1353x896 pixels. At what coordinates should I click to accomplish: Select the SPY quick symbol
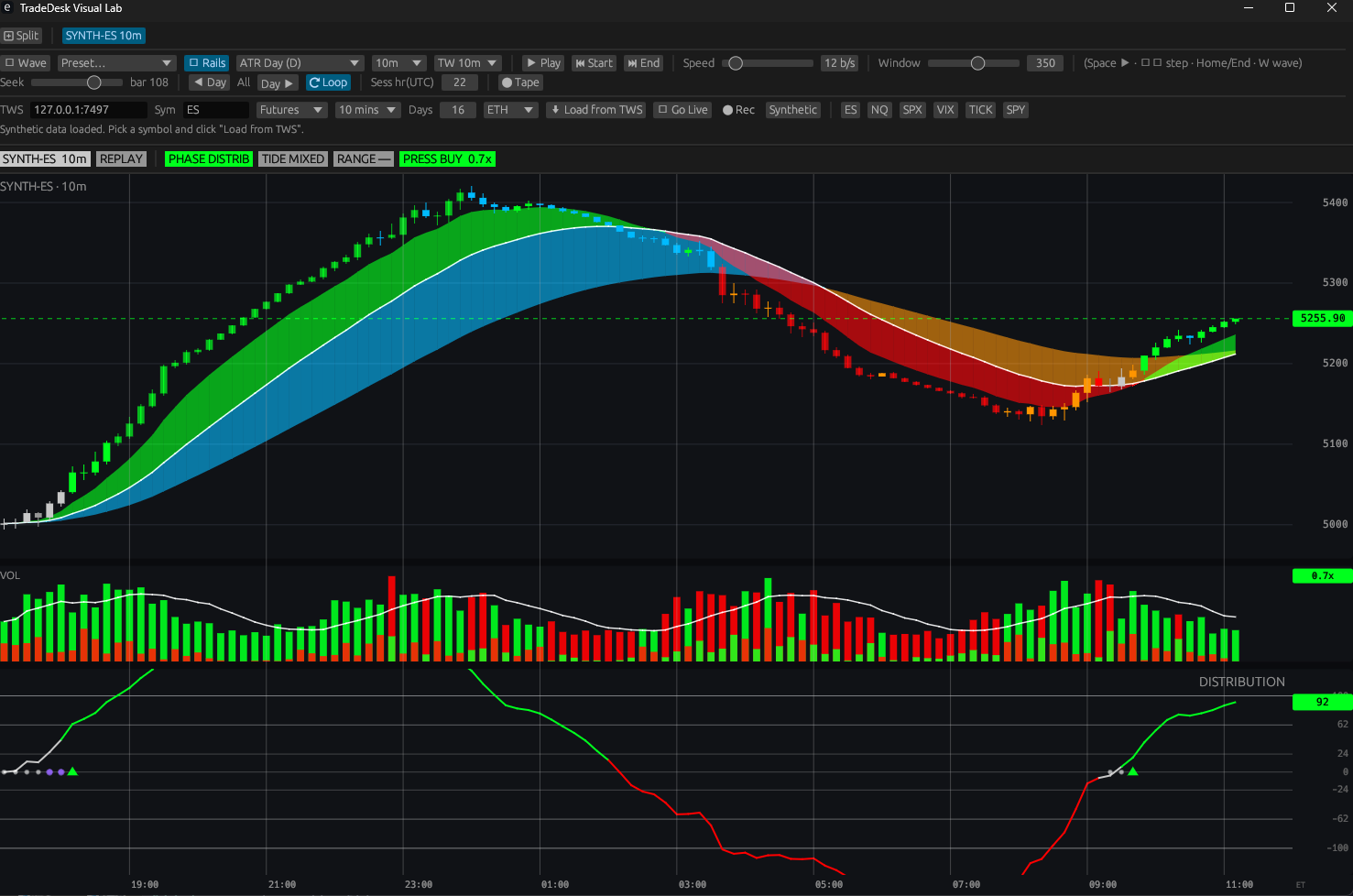tap(1016, 110)
